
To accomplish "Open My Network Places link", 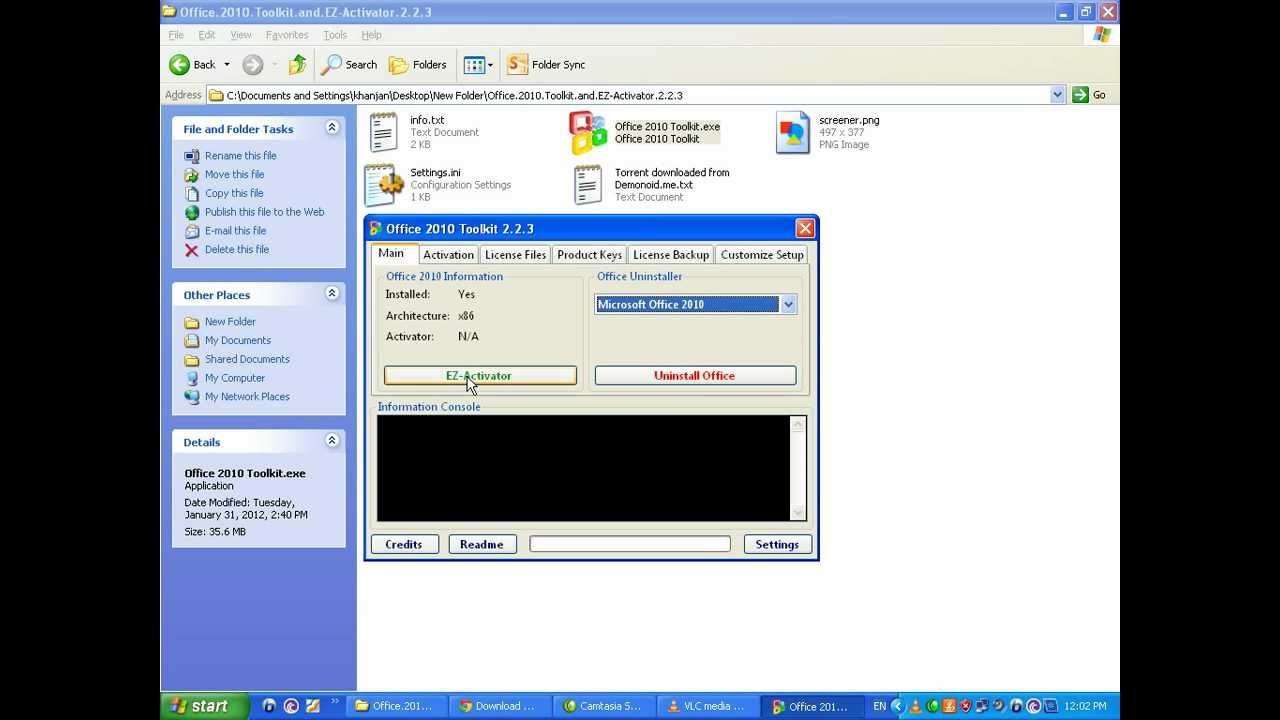I will 247,397.
